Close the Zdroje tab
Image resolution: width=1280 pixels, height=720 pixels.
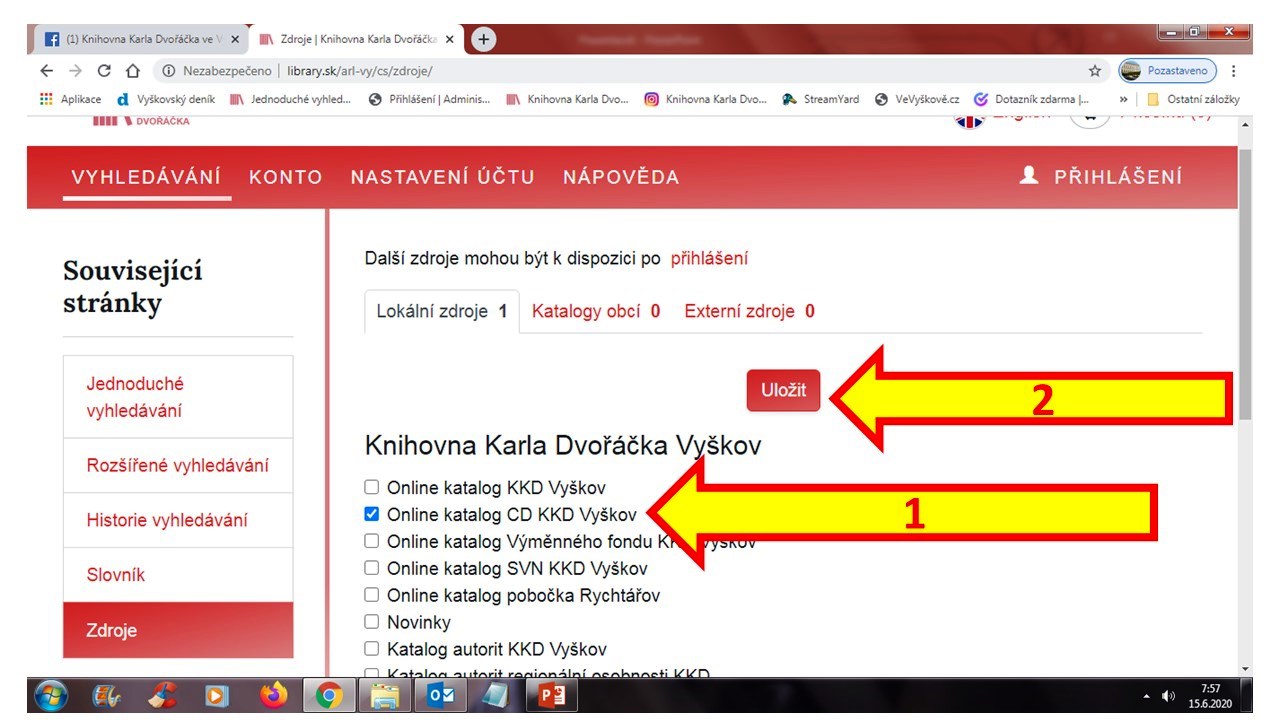tap(449, 40)
